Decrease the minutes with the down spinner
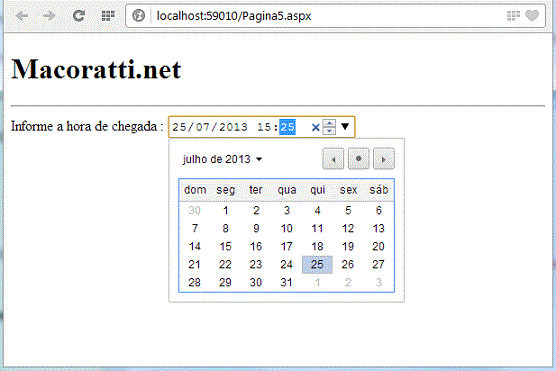 329,131
